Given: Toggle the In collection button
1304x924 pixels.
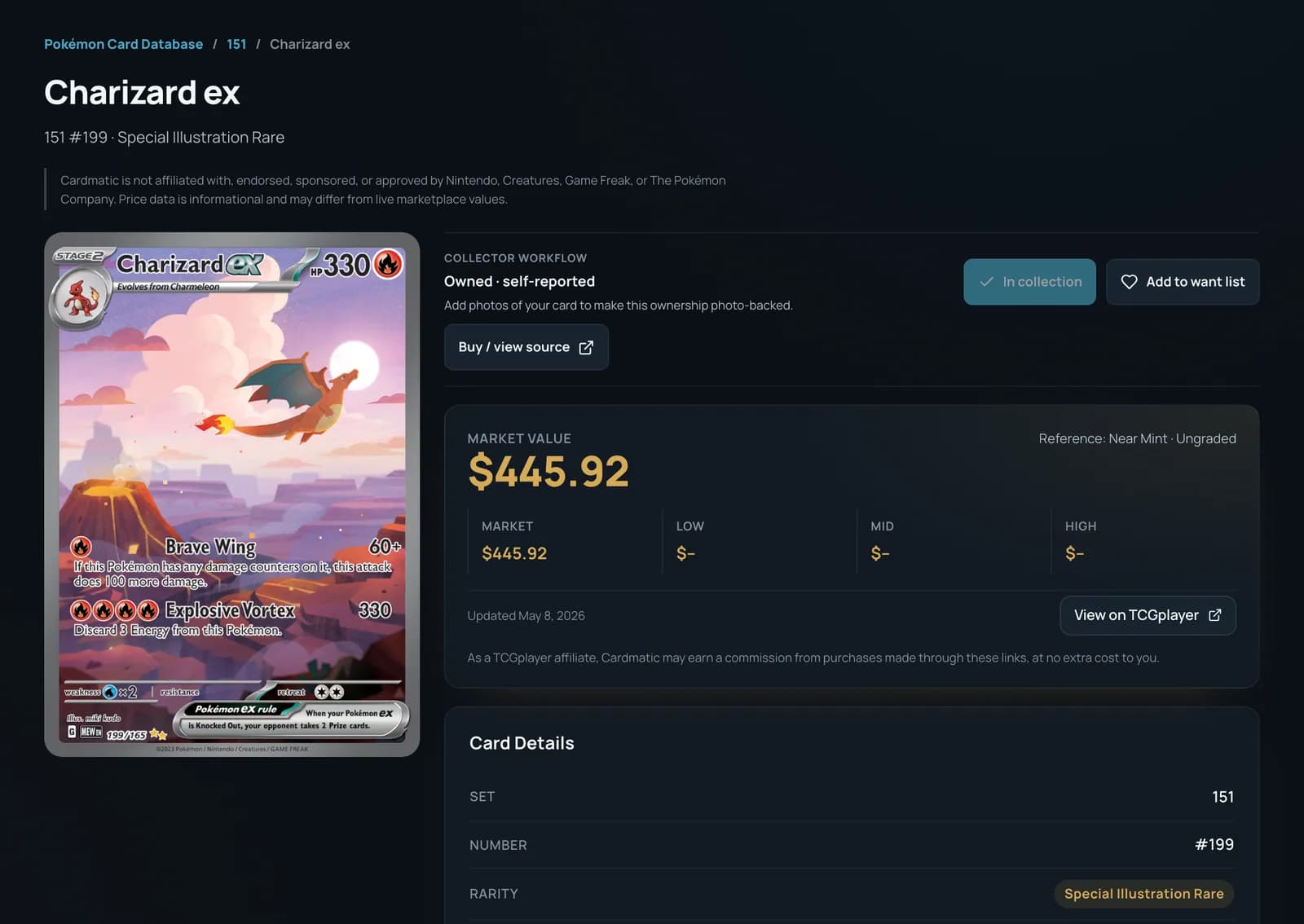Looking at the screenshot, I should tap(1029, 282).
